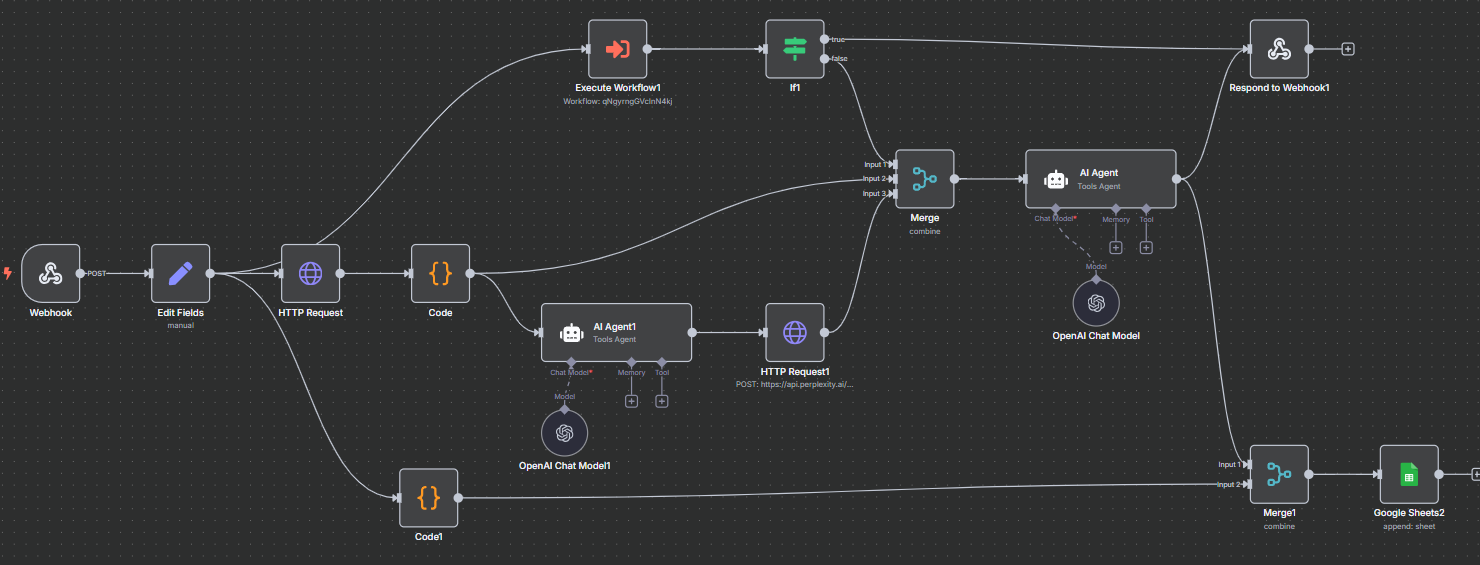This screenshot has width=1480, height=565.
Task: Click plus after Respond to Webhook1
Action: (1348, 48)
